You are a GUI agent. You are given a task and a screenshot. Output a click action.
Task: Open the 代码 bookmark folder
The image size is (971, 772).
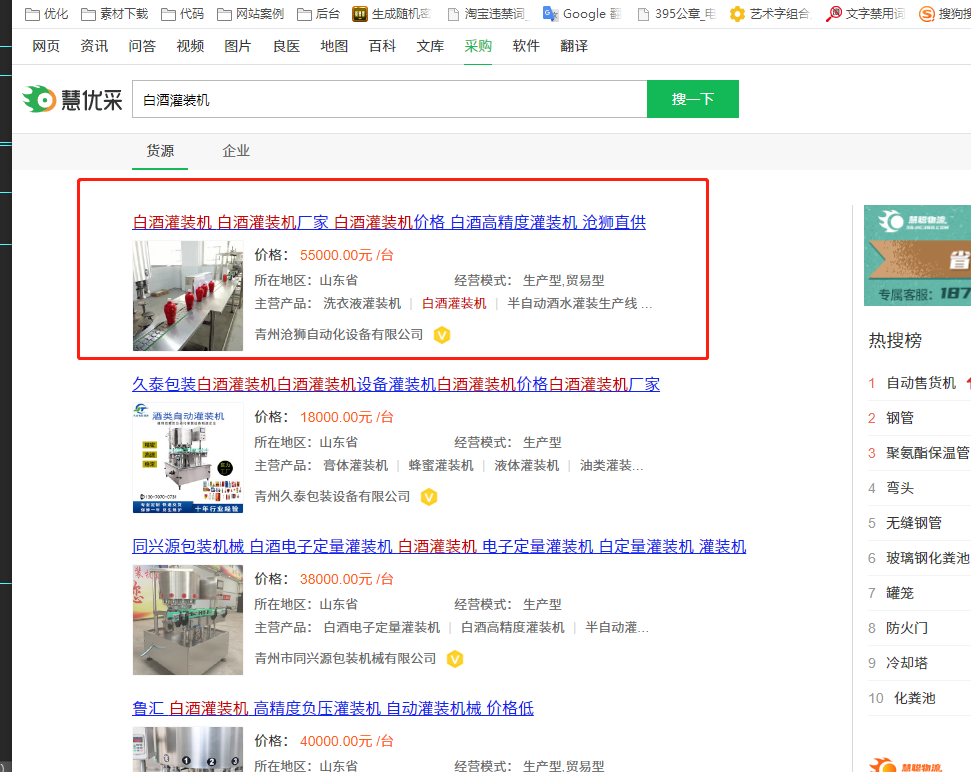tap(182, 14)
